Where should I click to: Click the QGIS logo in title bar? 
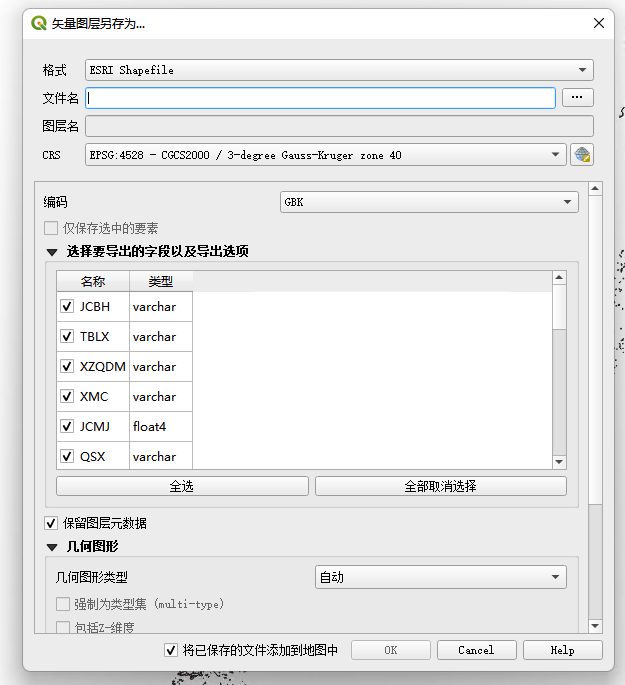pos(39,23)
